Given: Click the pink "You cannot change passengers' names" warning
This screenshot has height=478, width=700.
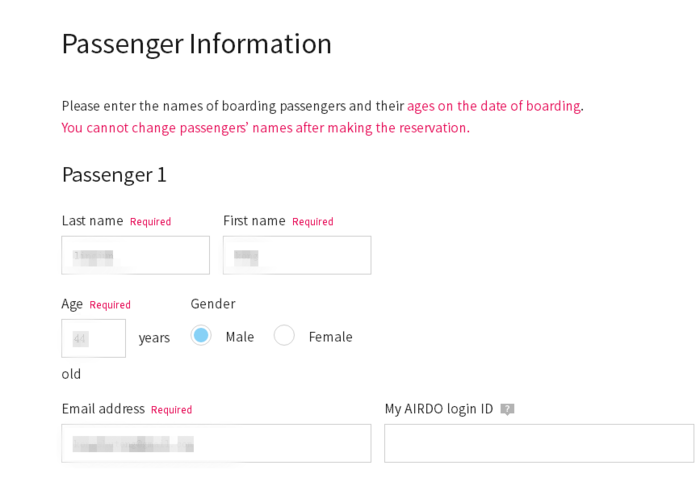Looking at the screenshot, I should [x=264, y=128].
